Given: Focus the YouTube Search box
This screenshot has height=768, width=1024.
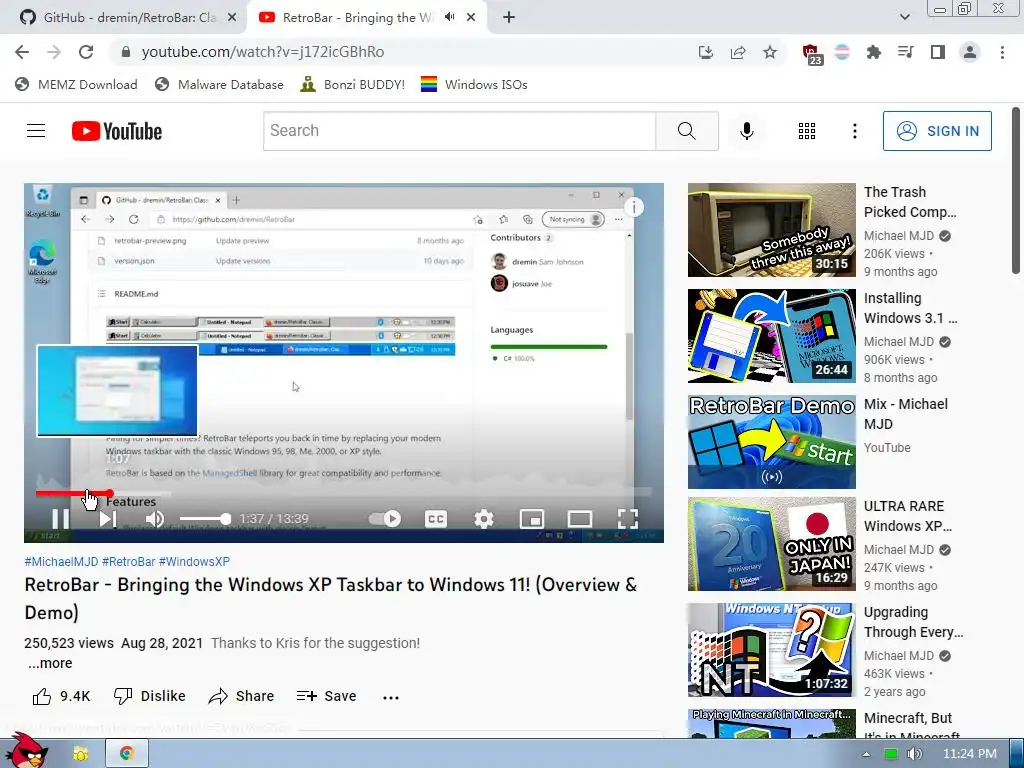Looking at the screenshot, I should [x=459, y=131].
